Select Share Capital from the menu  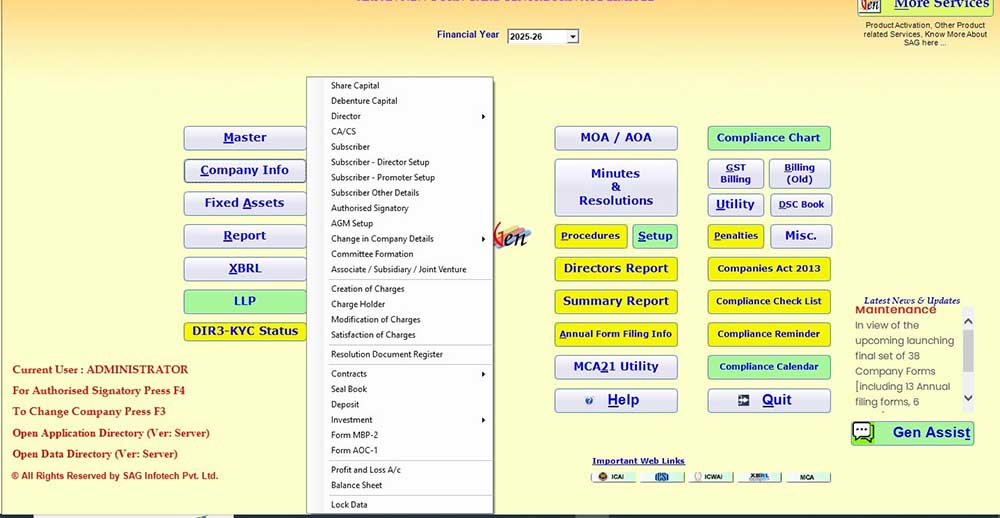[x=355, y=86]
